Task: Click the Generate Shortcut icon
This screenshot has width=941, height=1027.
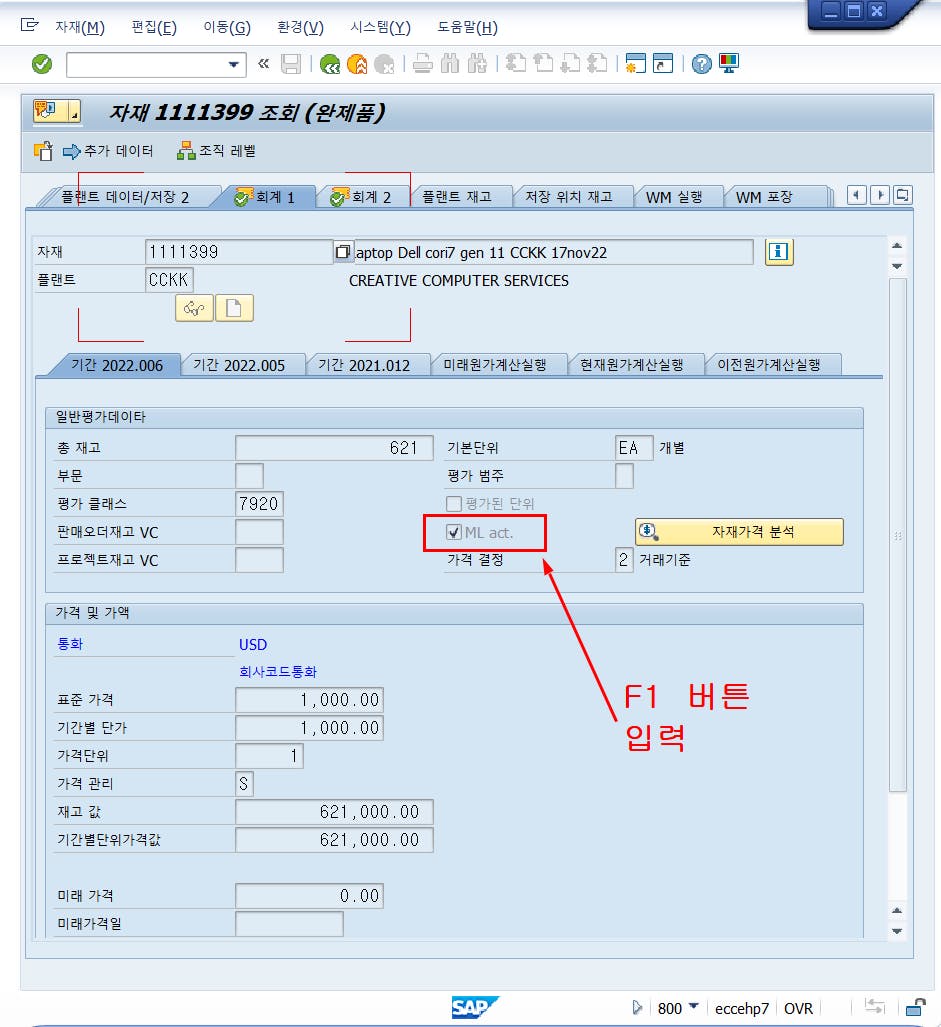Action: click(x=663, y=64)
